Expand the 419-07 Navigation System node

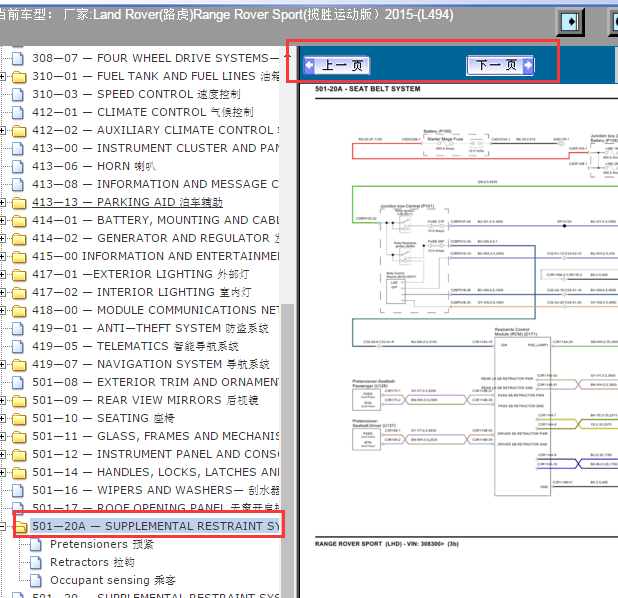pos(2,364)
